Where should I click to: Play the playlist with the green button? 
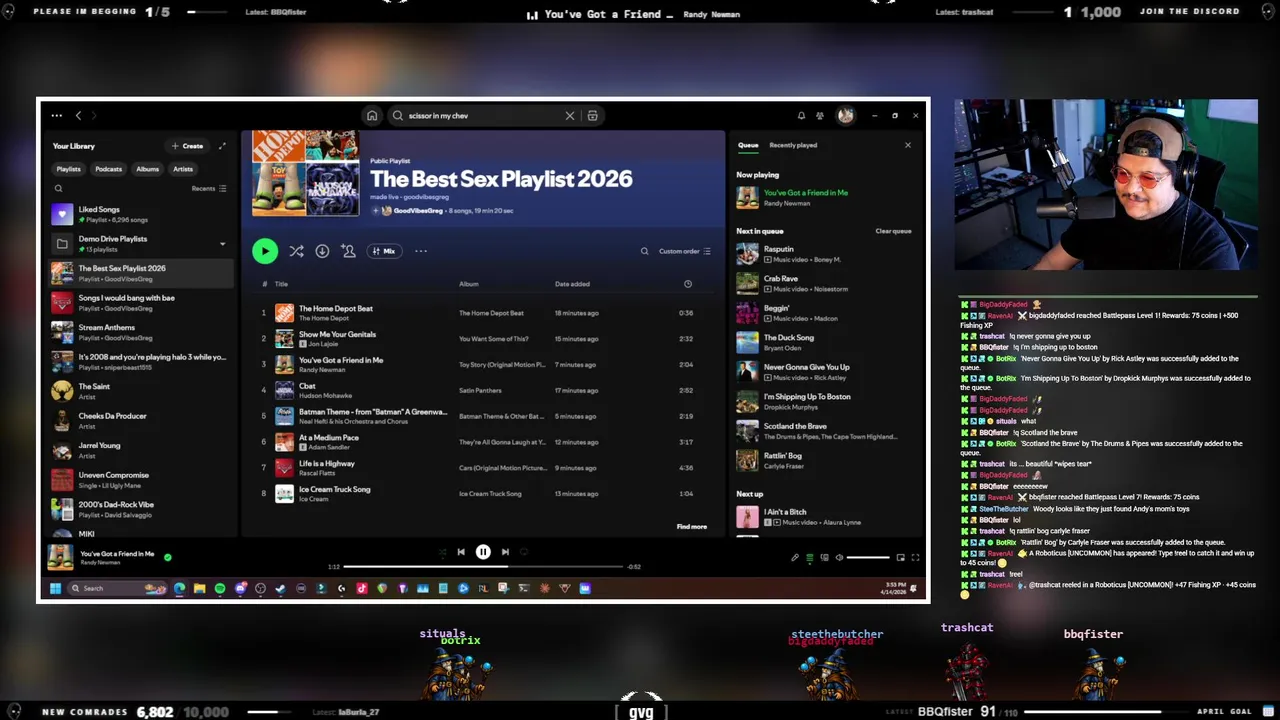click(x=265, y=251)
